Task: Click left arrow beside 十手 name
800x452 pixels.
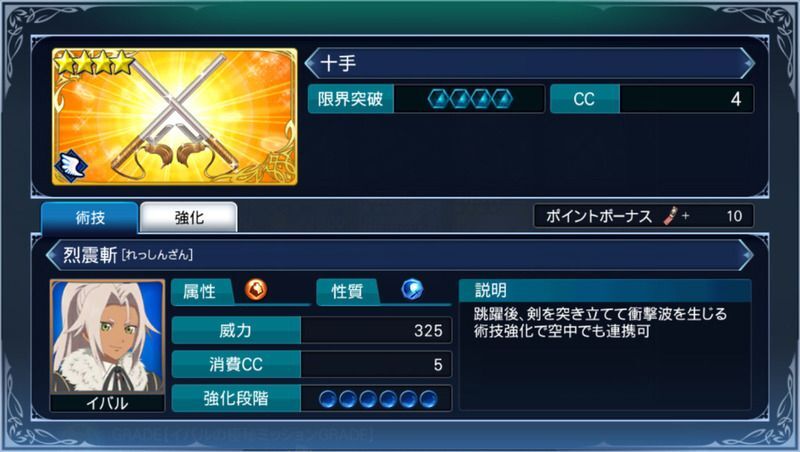Action: click(311, 63)
